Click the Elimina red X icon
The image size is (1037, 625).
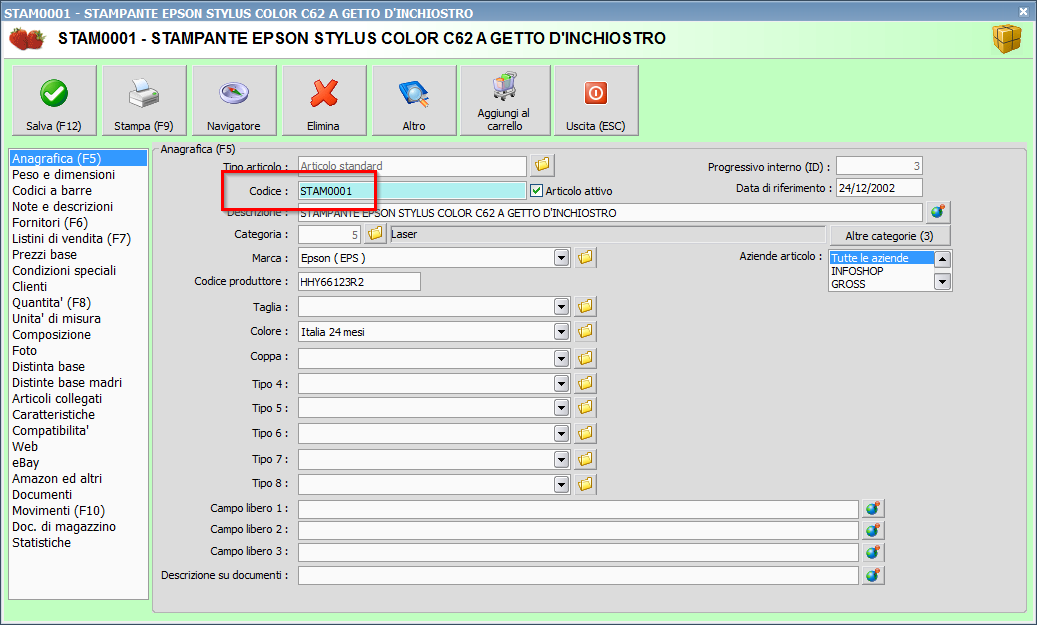point(323,94)
